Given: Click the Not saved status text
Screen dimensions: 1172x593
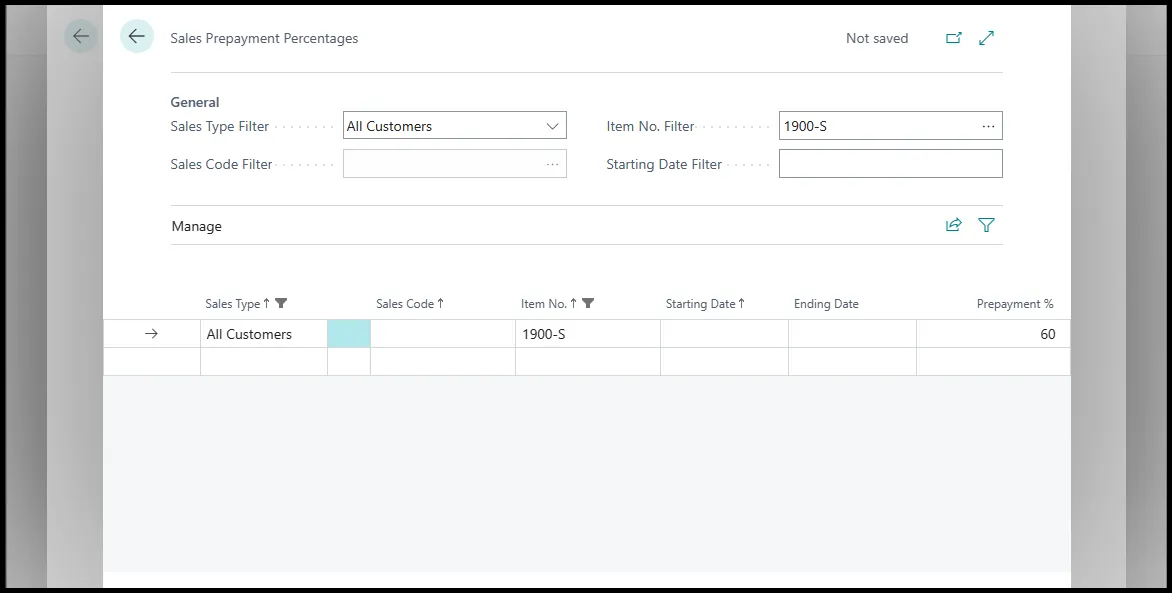Looking at the screenshot, I should point(877,38).
